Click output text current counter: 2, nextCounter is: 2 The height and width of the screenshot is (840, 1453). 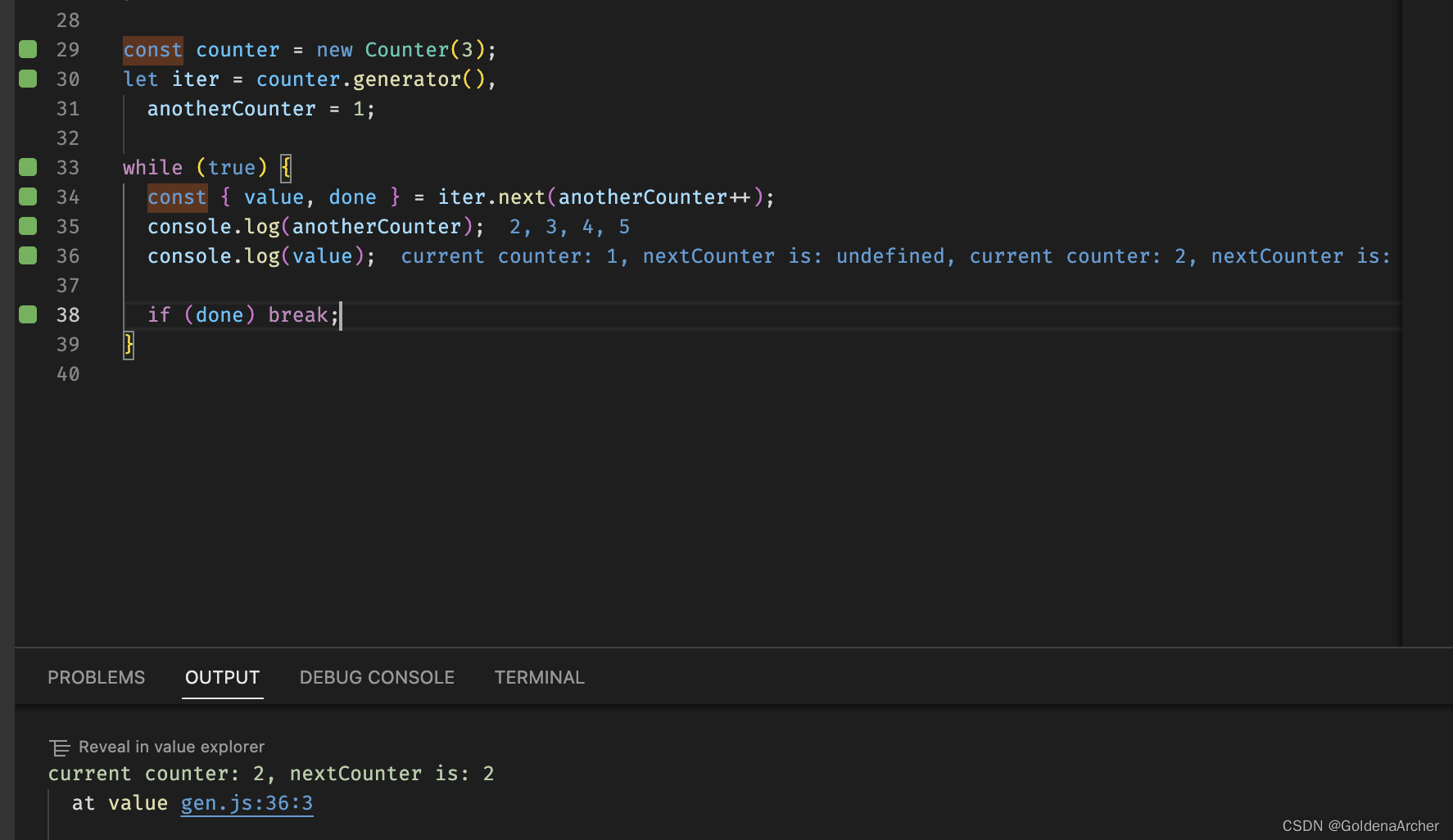pyautogui.click(x=271, y=774)
